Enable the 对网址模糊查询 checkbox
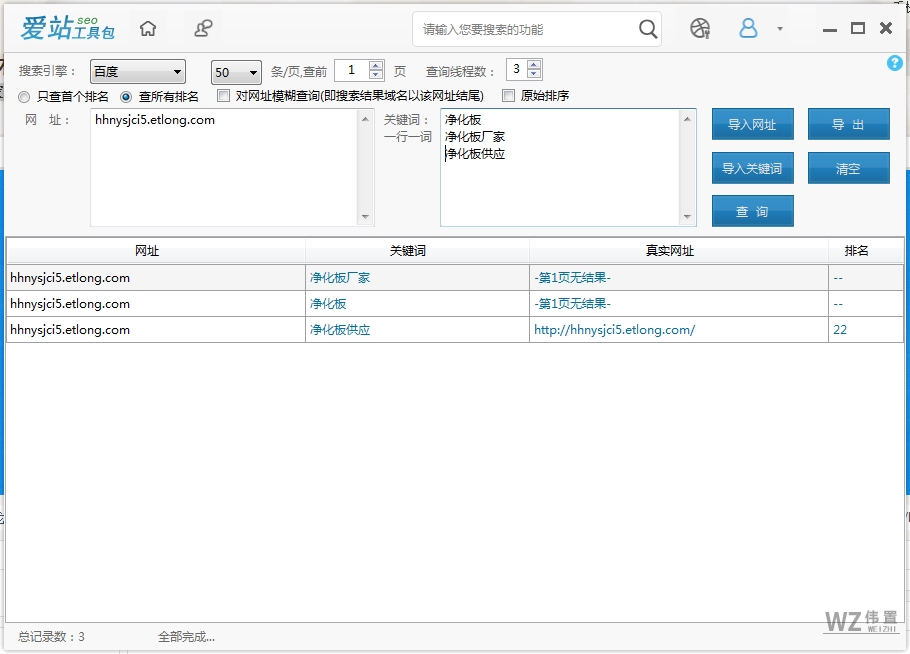Viewport: 910px width, 654px height. [223, 96]
